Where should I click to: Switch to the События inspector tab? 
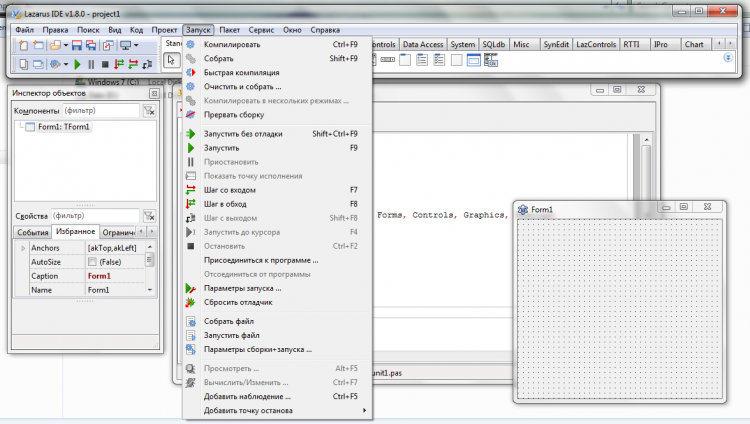click(x=33, y=233)
